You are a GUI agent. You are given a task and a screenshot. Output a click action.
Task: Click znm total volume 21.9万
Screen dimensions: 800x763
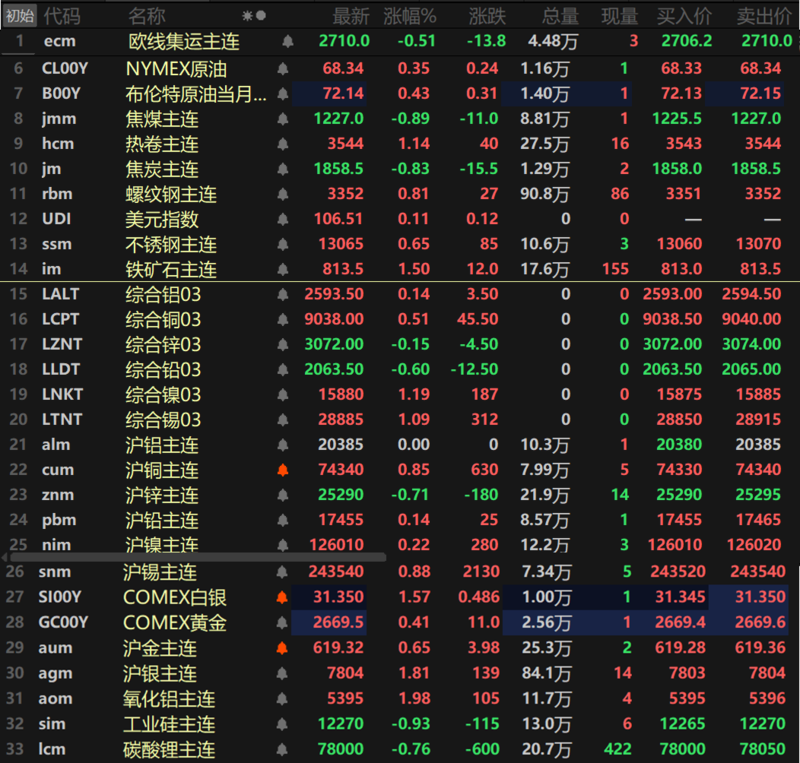(544, 495)
